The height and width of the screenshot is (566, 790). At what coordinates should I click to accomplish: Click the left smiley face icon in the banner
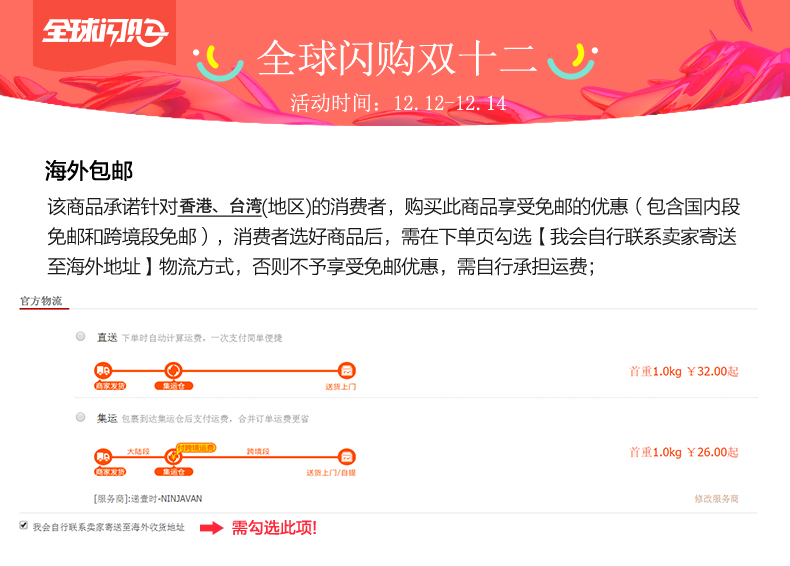tap(219, 63)
